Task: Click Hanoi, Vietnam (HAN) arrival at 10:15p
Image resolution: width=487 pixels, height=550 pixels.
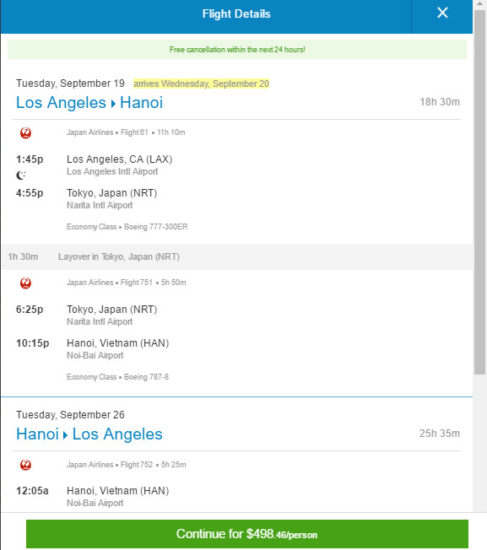Action: pos(118,349)
